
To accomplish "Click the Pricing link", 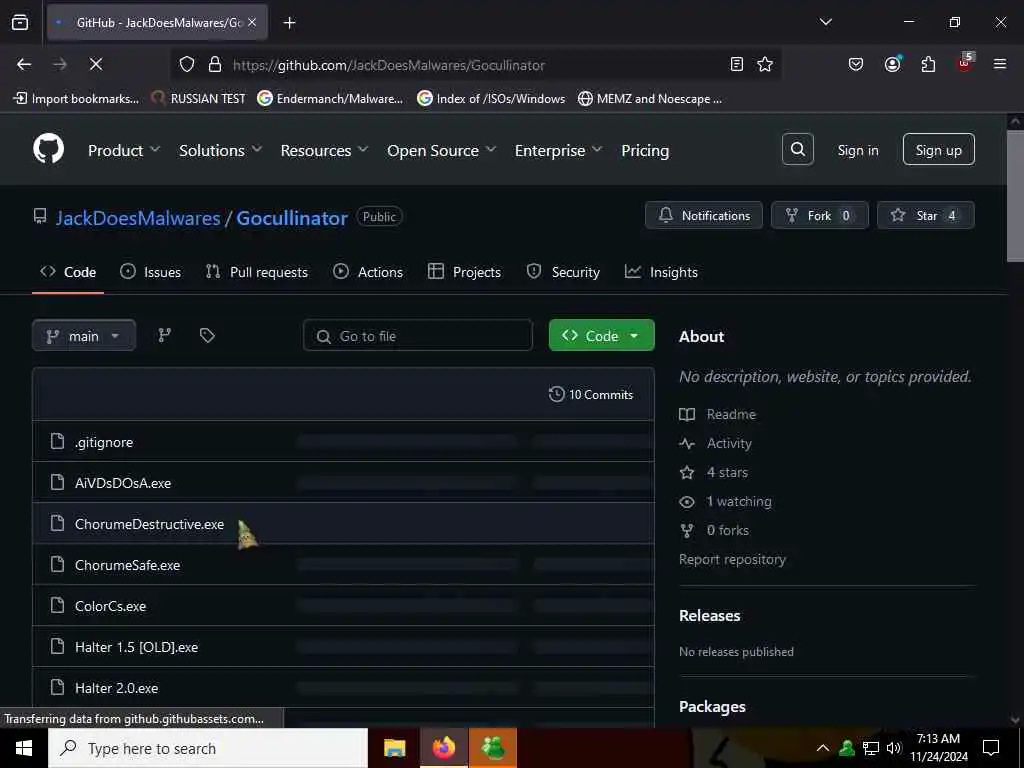I will [645, 150].
